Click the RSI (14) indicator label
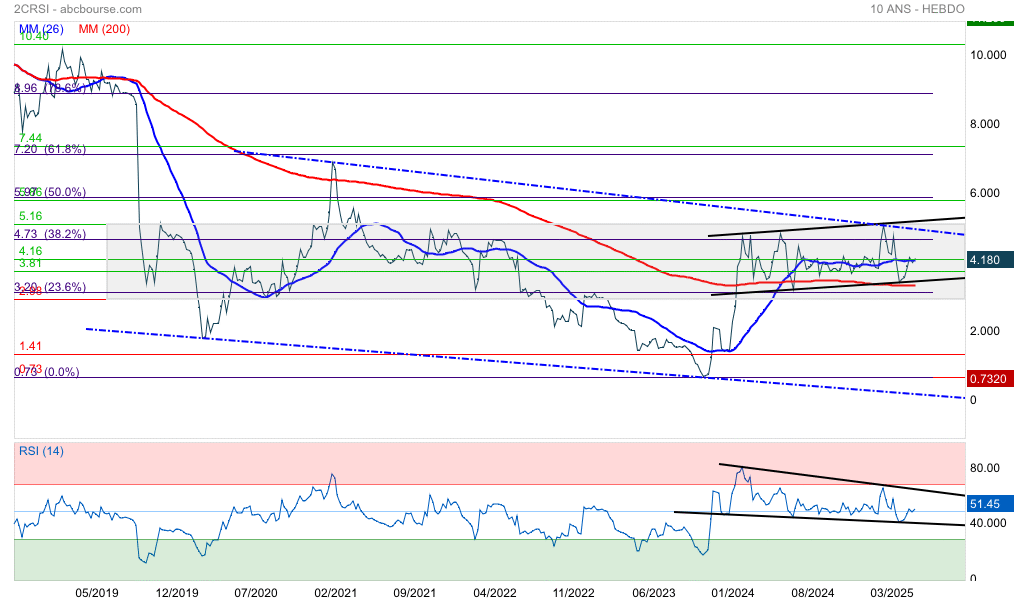The image size is (1014, 603). pos(41,451)
